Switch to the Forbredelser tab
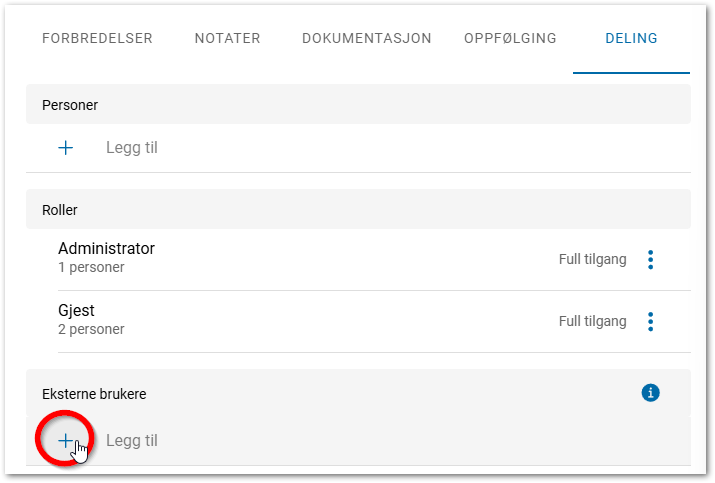The image size is (715, 483). coord(97,39)
